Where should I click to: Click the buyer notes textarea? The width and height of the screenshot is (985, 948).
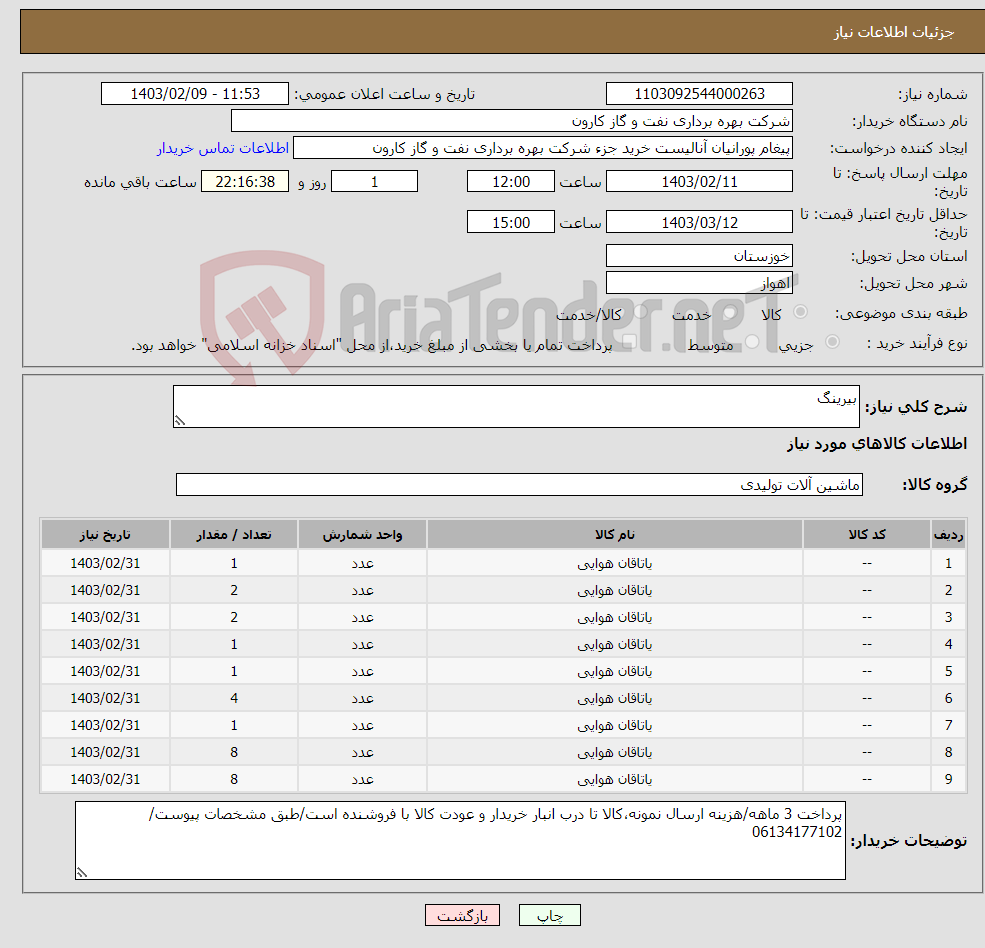click(460, 840)
